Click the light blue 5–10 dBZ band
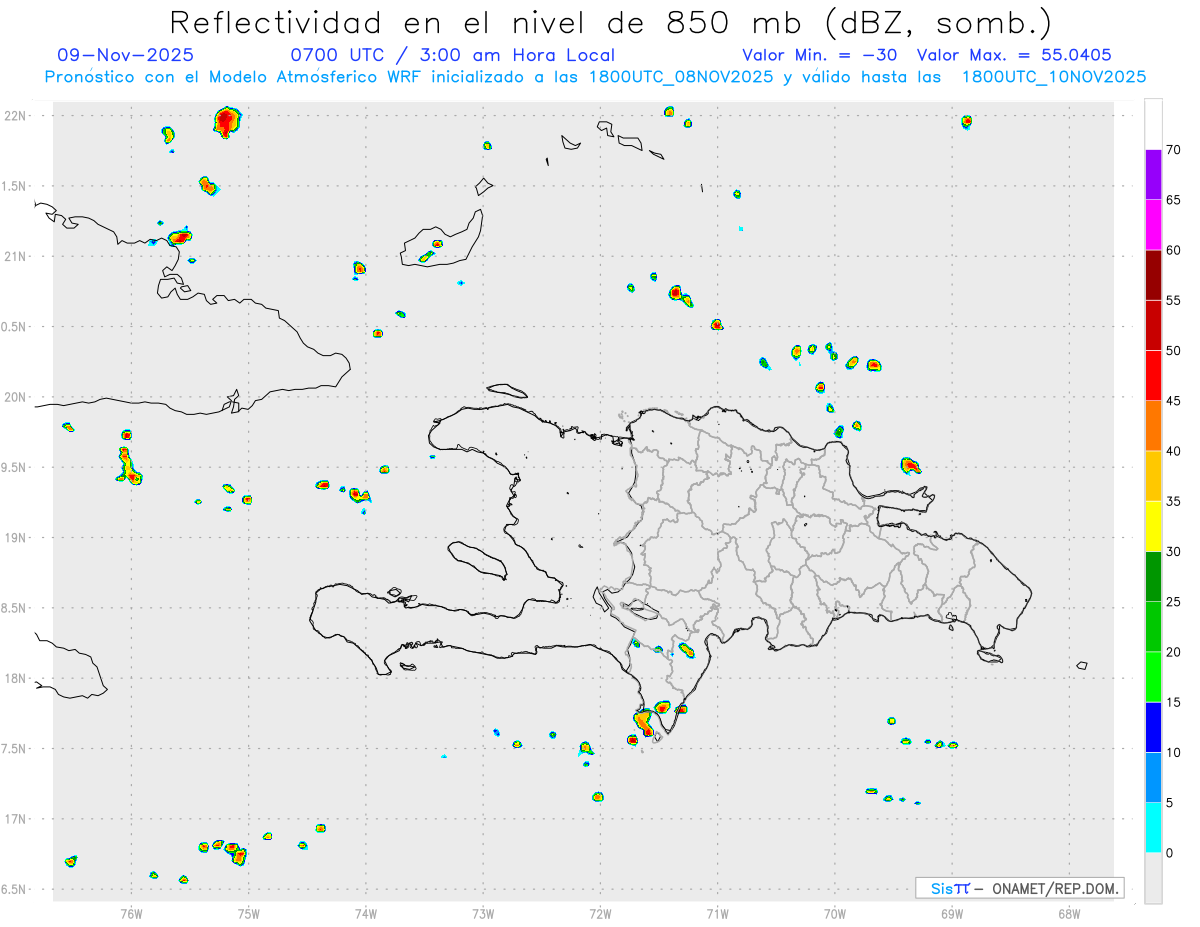 (x=1153, y=777)
